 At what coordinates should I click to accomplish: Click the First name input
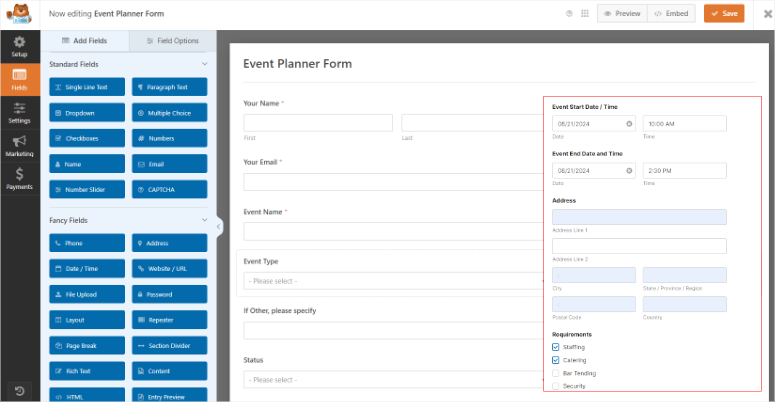[318, 123]
